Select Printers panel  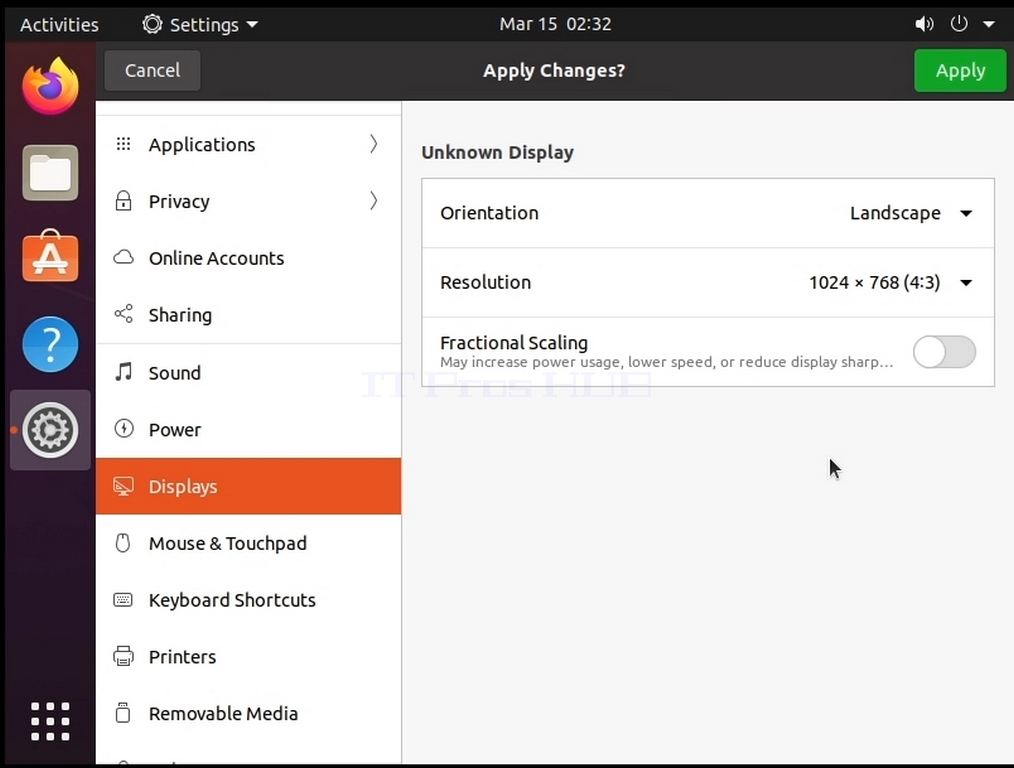248,657
